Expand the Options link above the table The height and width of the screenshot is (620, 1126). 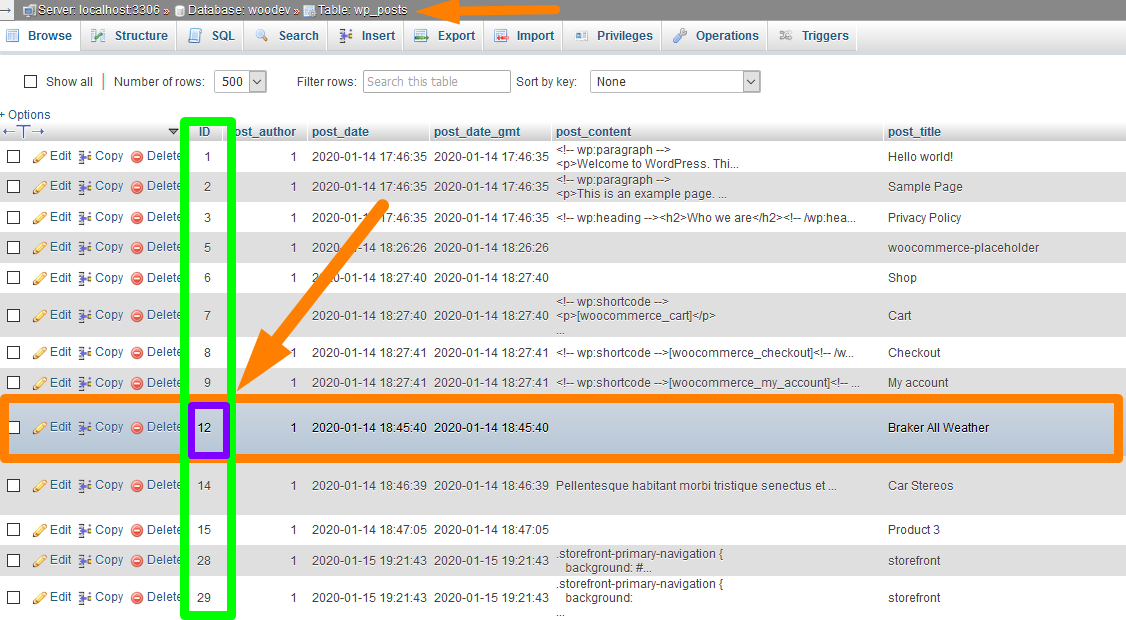pyautogui.click(x=28, y=115)
